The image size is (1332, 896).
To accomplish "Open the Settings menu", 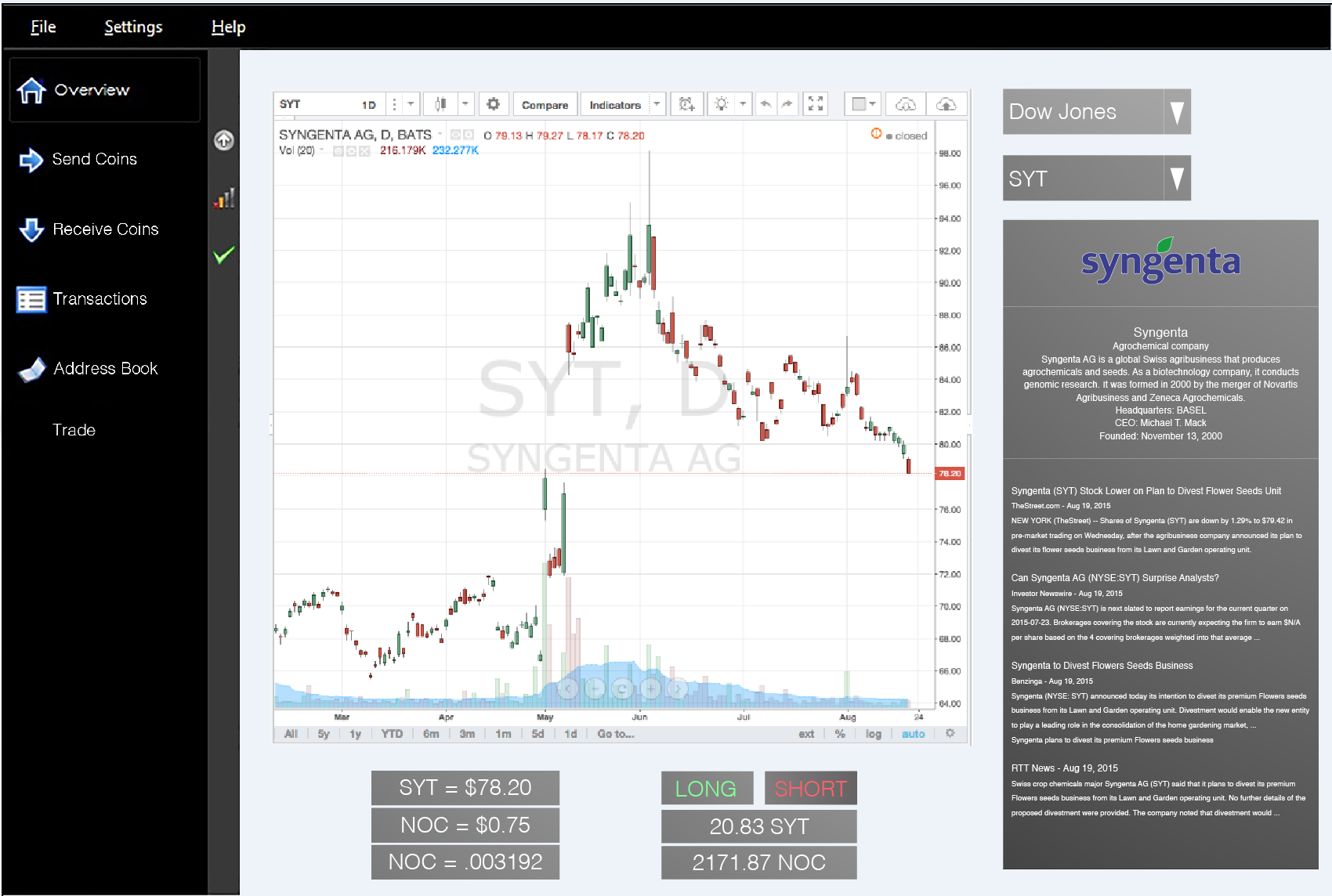I will 133,27.
